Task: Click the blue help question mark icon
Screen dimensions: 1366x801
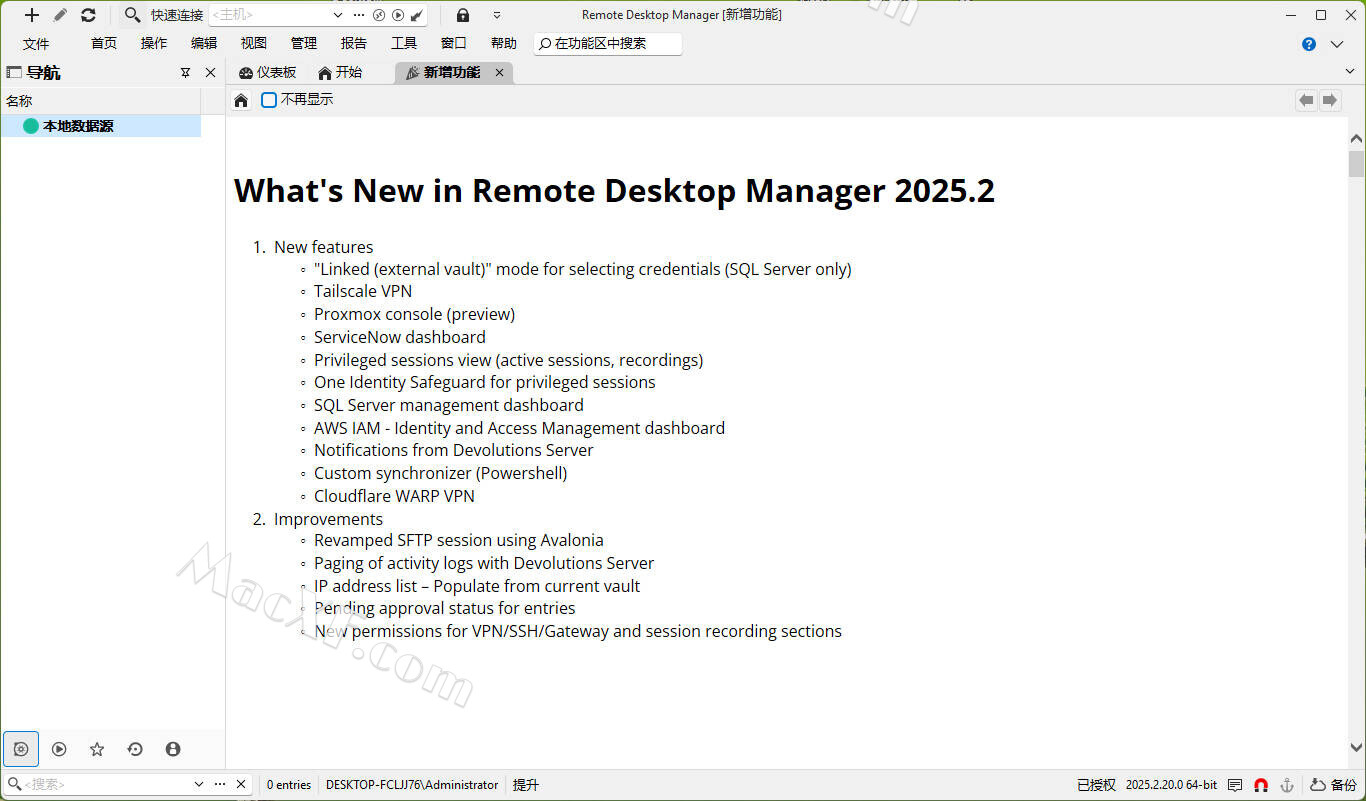Action: click(x=1309, y=44)
